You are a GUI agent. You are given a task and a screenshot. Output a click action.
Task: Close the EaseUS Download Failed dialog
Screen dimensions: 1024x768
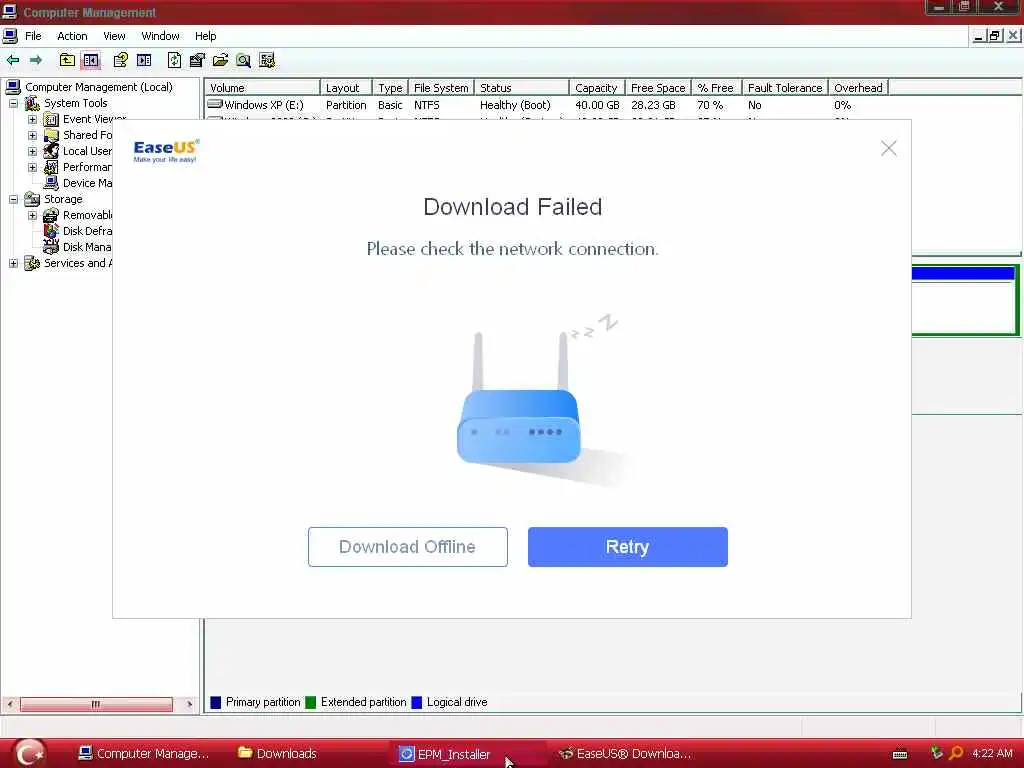888,148
